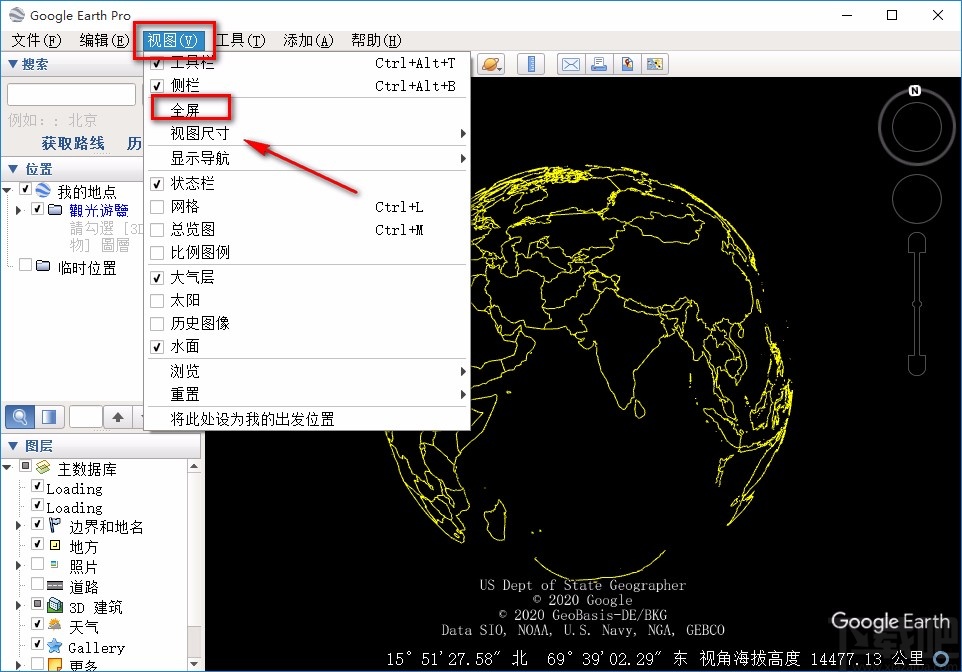The width and height of the screenshot is (962, 672).
Task: Enable the 历史图像 historical imagery option
Action: (157, 323)
